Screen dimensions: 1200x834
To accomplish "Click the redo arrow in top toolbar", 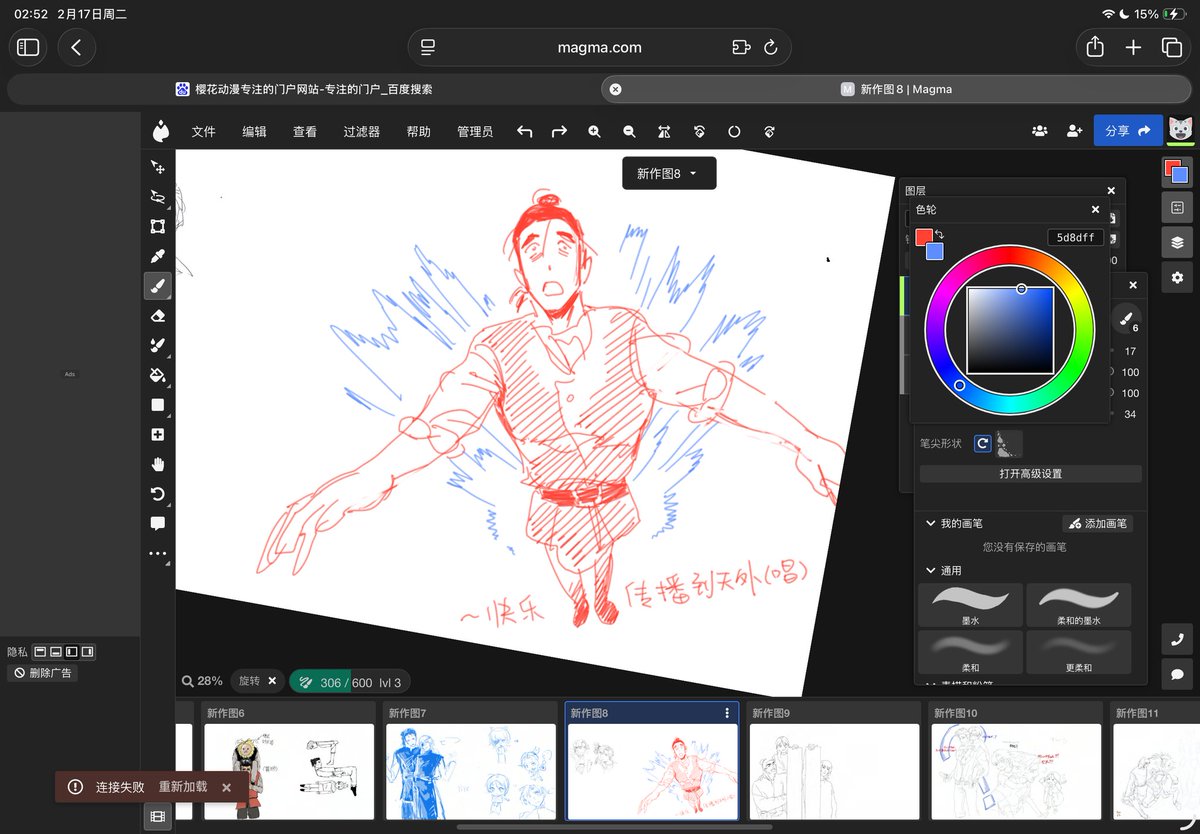I will 559,131.
